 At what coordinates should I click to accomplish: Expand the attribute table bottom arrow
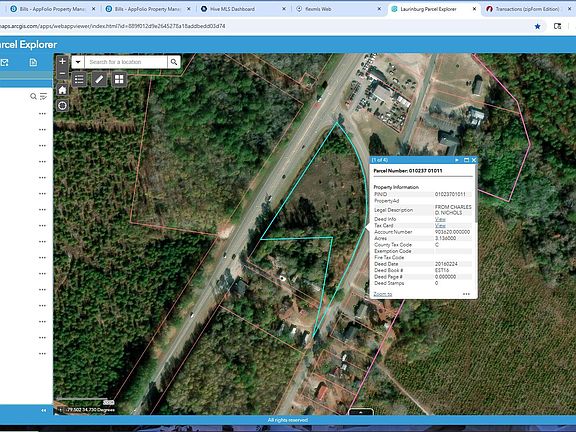click(361, 412)
